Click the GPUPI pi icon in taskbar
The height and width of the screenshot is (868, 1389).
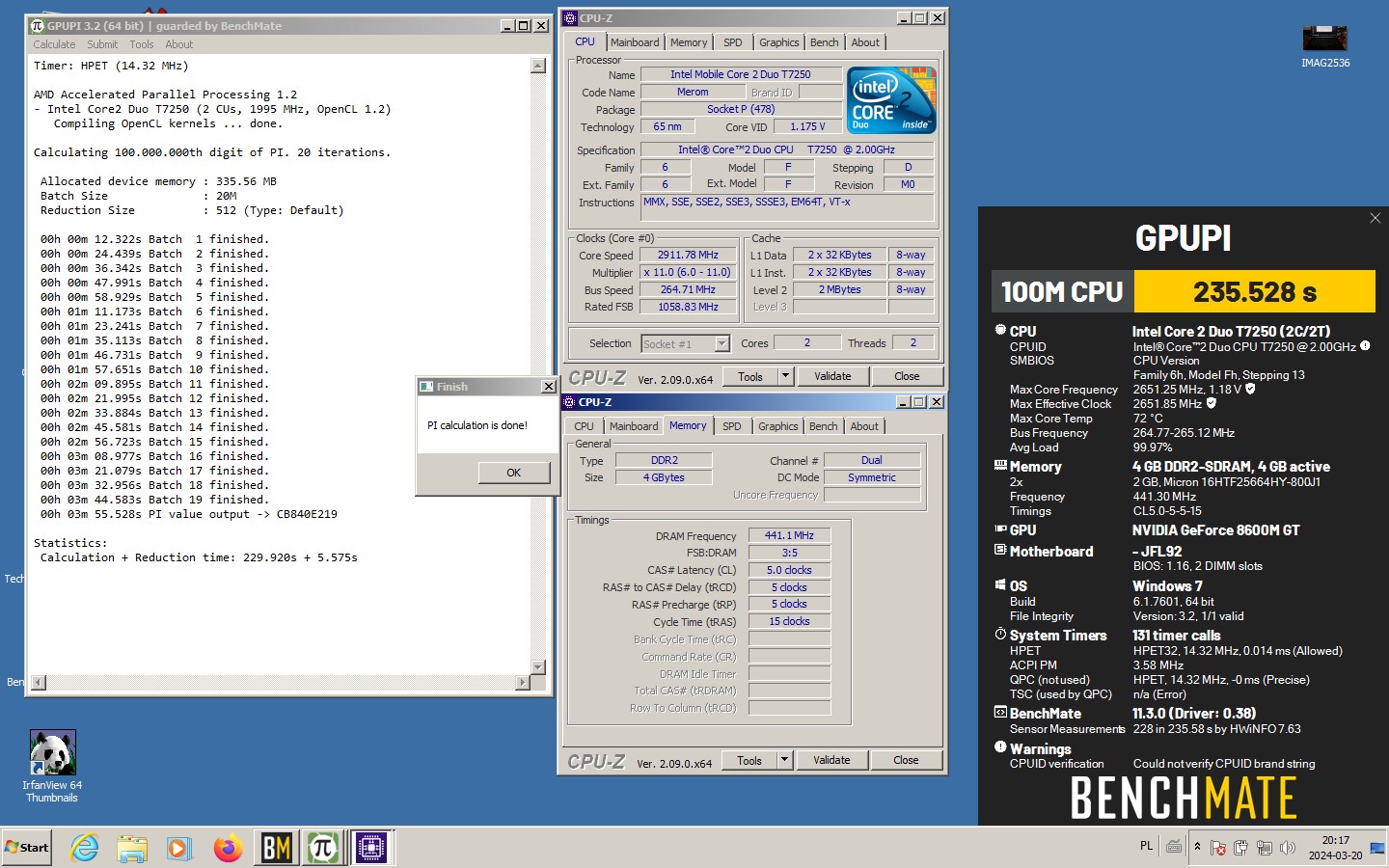click(324, 848)
